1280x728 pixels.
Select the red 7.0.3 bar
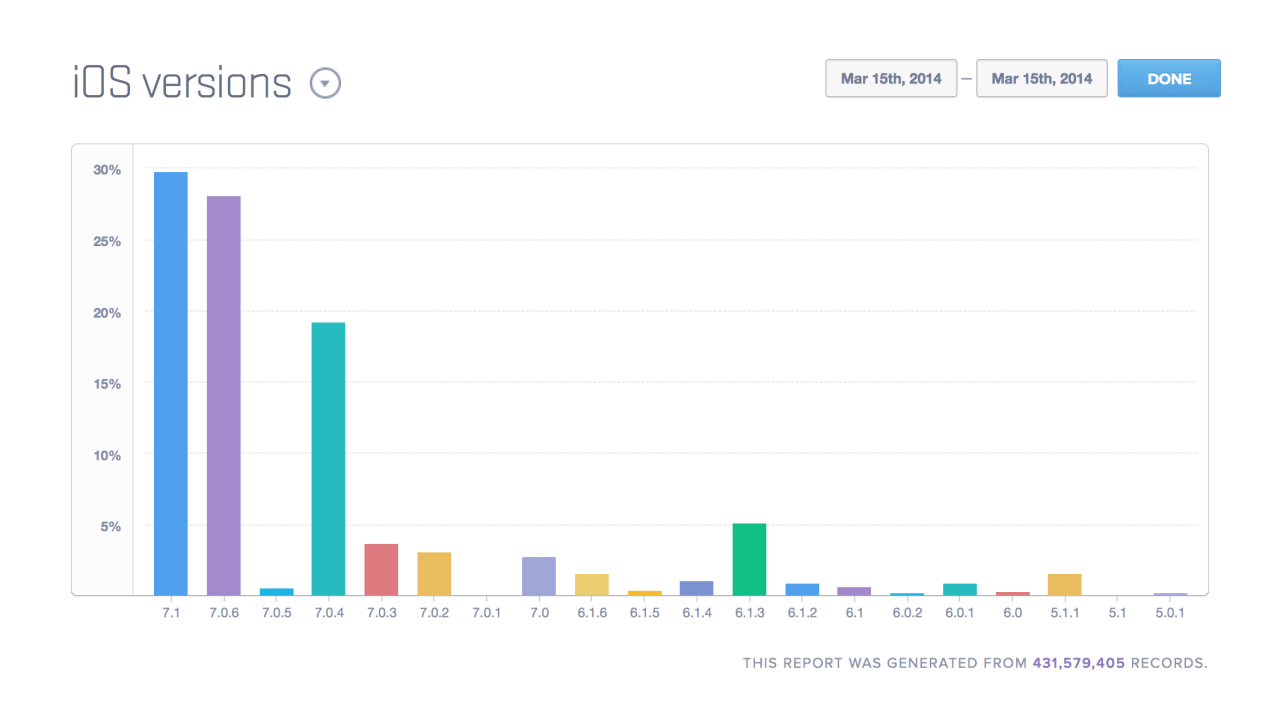pos(381,570)
